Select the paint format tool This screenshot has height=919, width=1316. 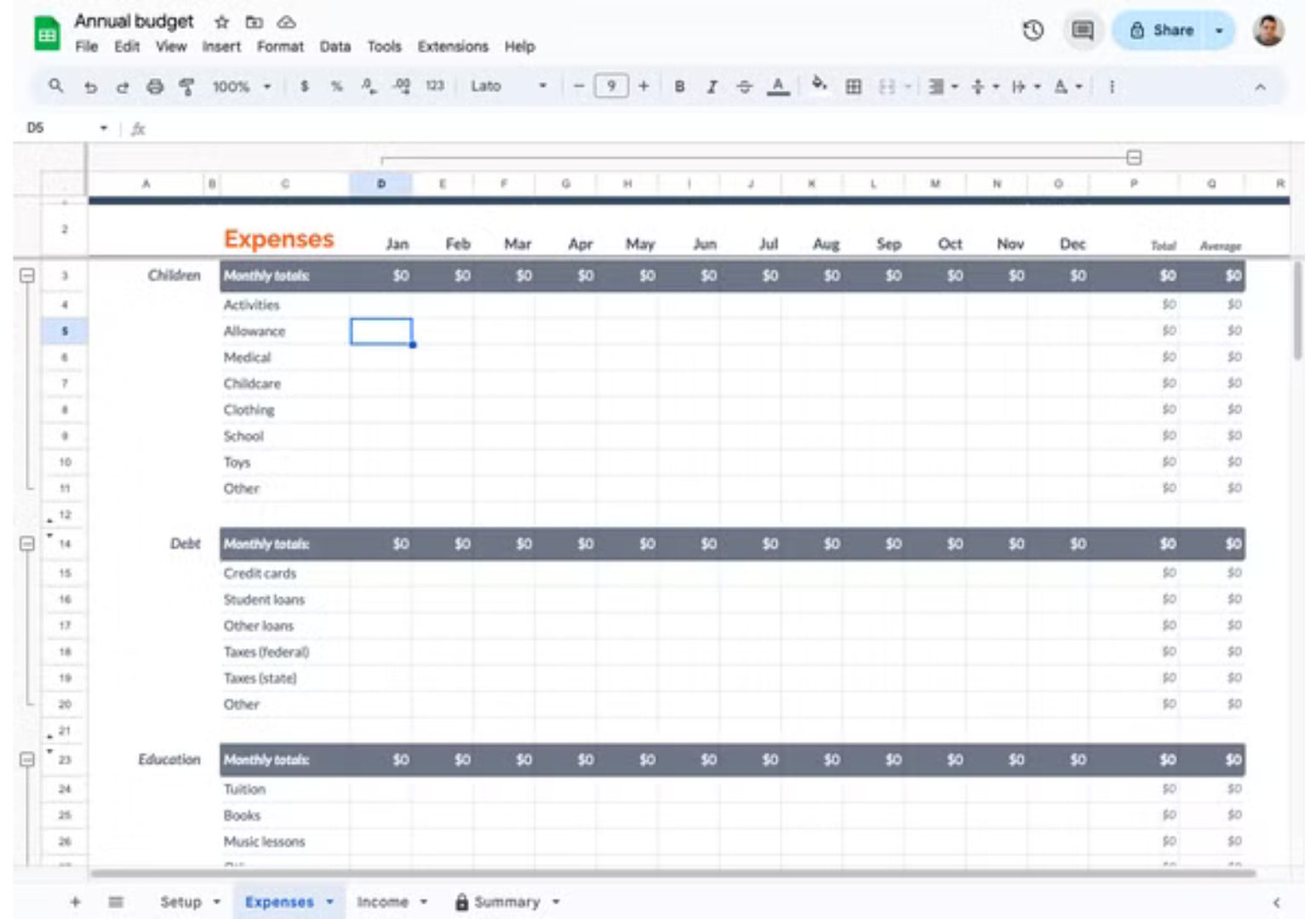[186, 85]
